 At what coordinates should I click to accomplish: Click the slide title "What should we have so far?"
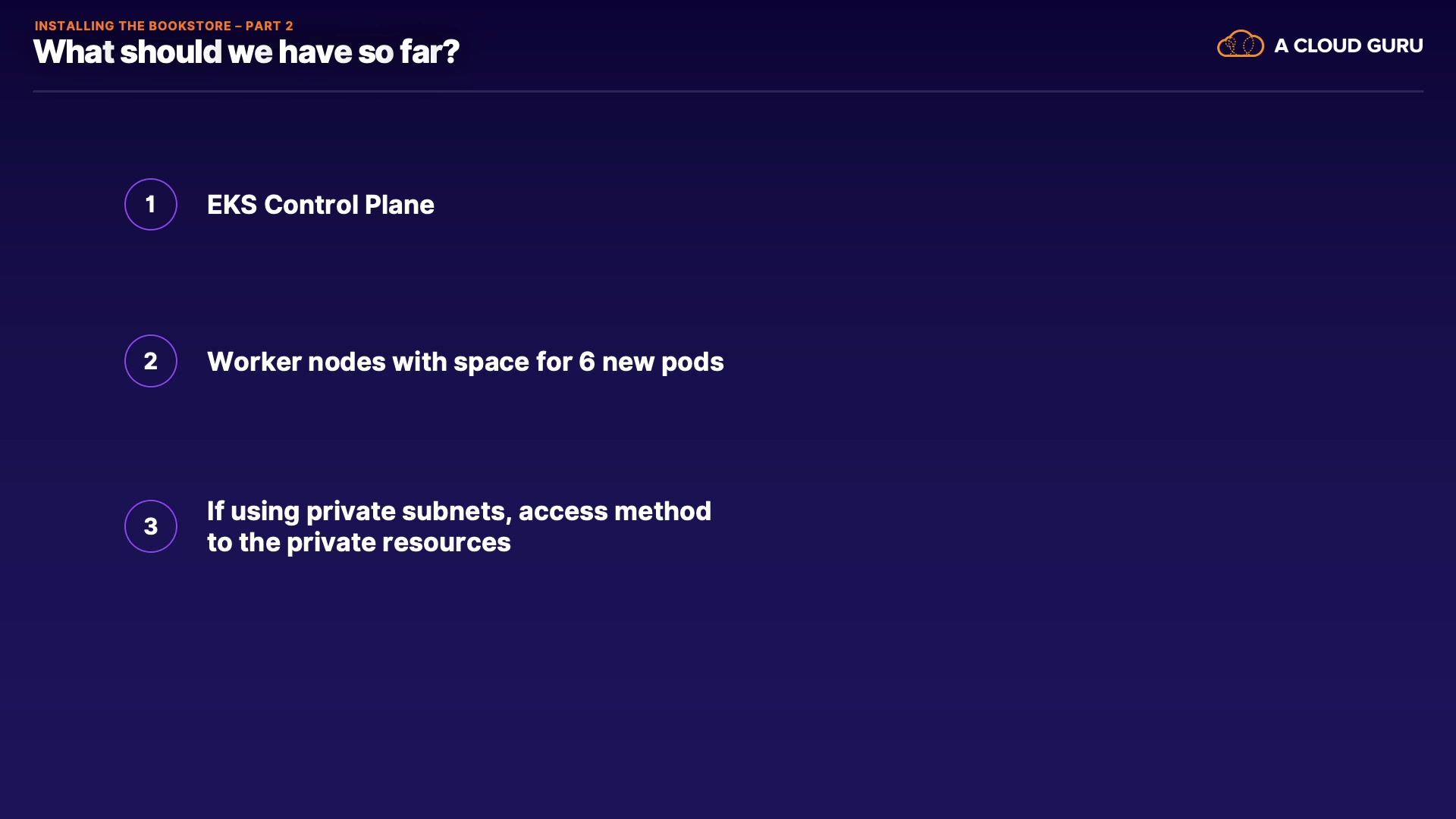click(246, 52)
